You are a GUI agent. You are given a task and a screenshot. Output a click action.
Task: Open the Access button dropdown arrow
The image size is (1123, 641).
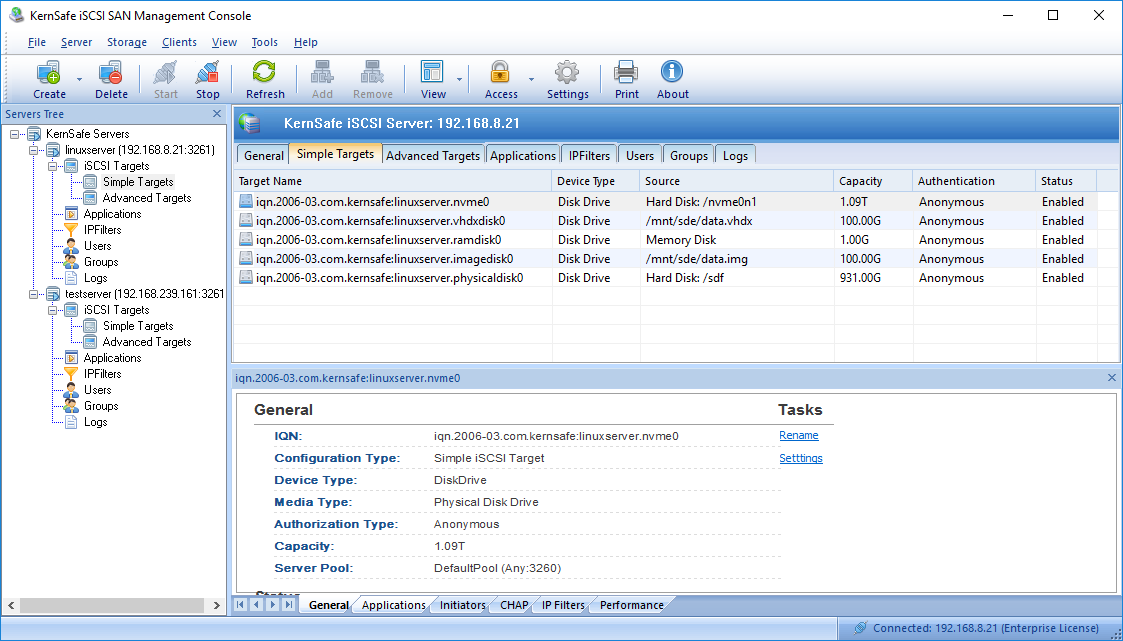pyautogui.click(x=531, y=79)
